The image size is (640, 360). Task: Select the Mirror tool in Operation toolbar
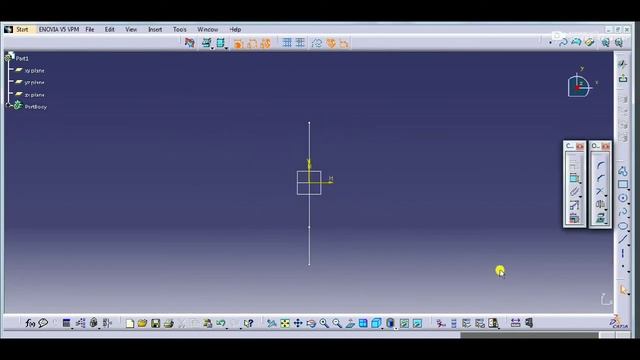[599, 204]
